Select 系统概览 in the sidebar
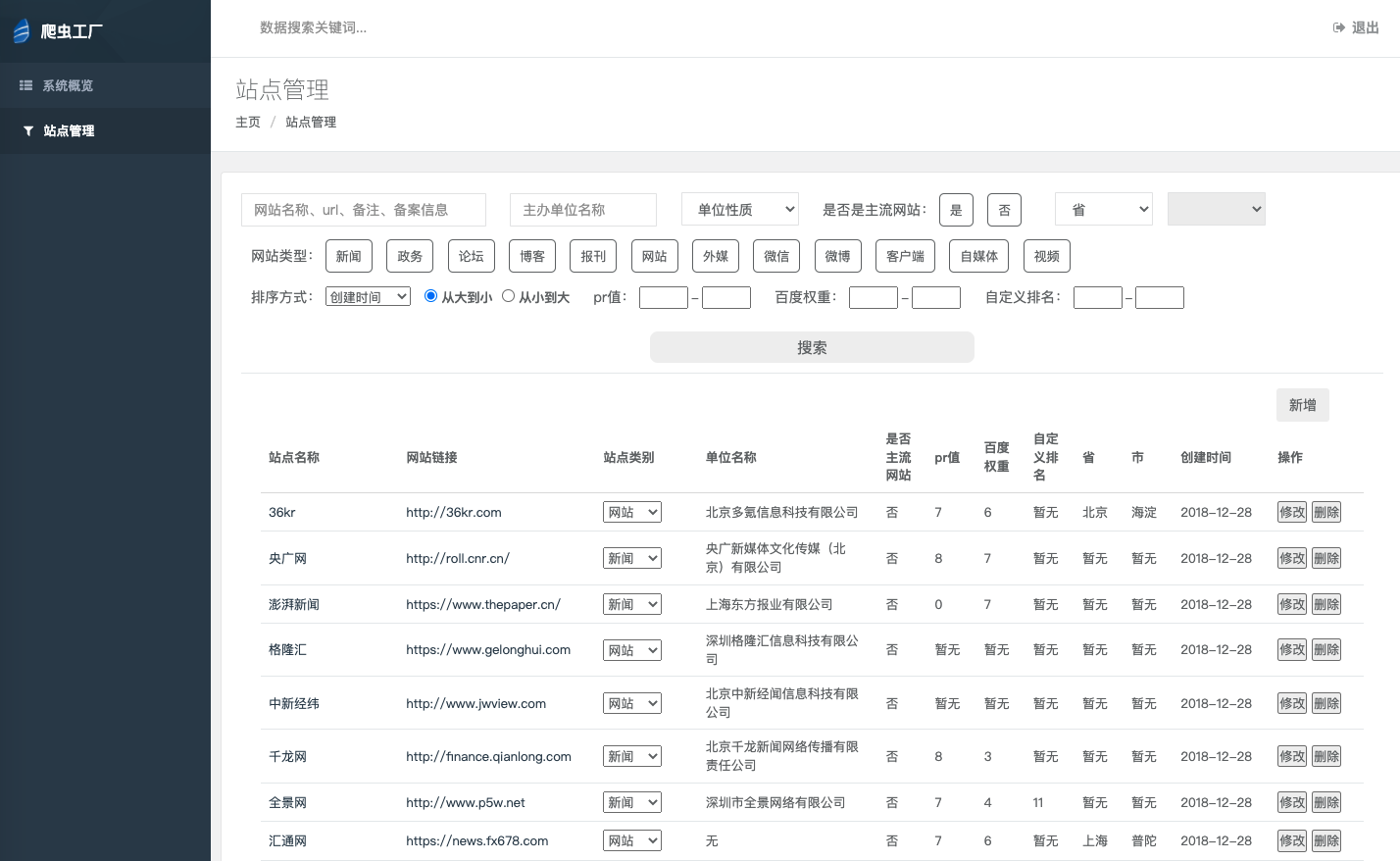Viewport: 1400px width, 861px height. click(x=68, y=85)
